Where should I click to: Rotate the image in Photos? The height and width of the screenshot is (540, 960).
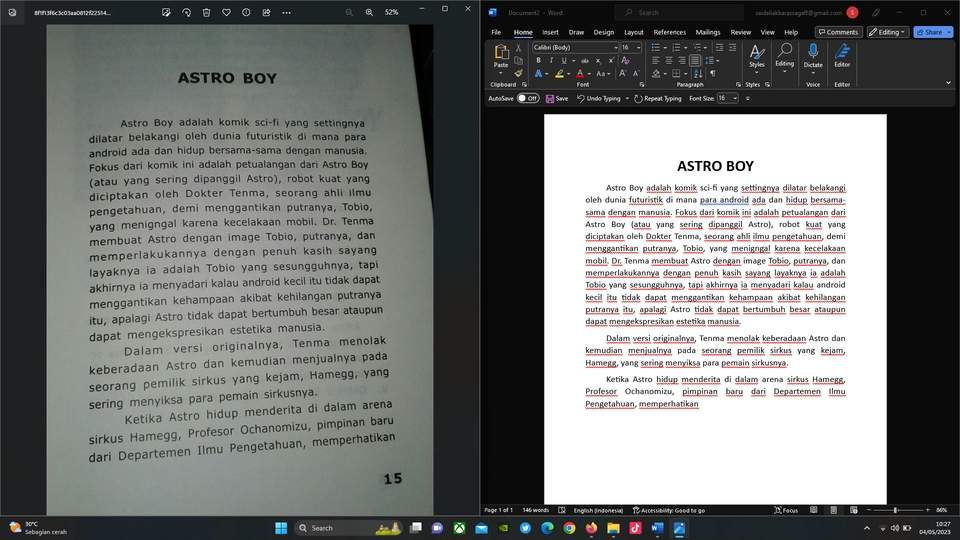click(186, 12)
